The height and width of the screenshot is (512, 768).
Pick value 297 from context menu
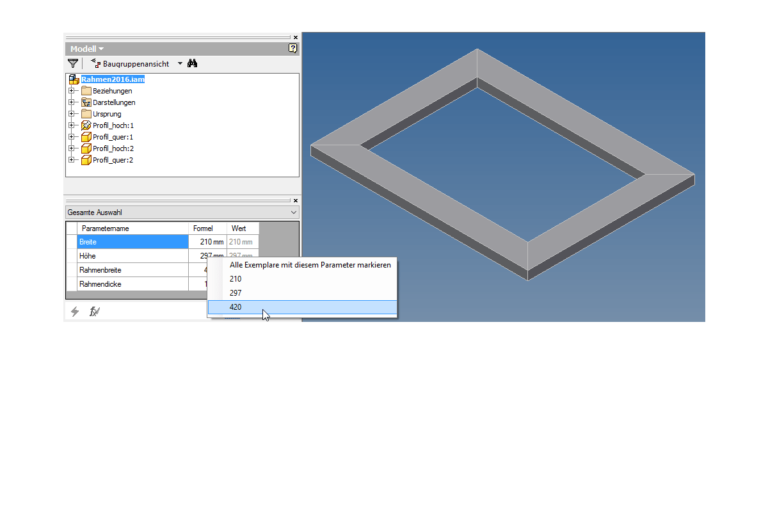(x=302, y=293)
